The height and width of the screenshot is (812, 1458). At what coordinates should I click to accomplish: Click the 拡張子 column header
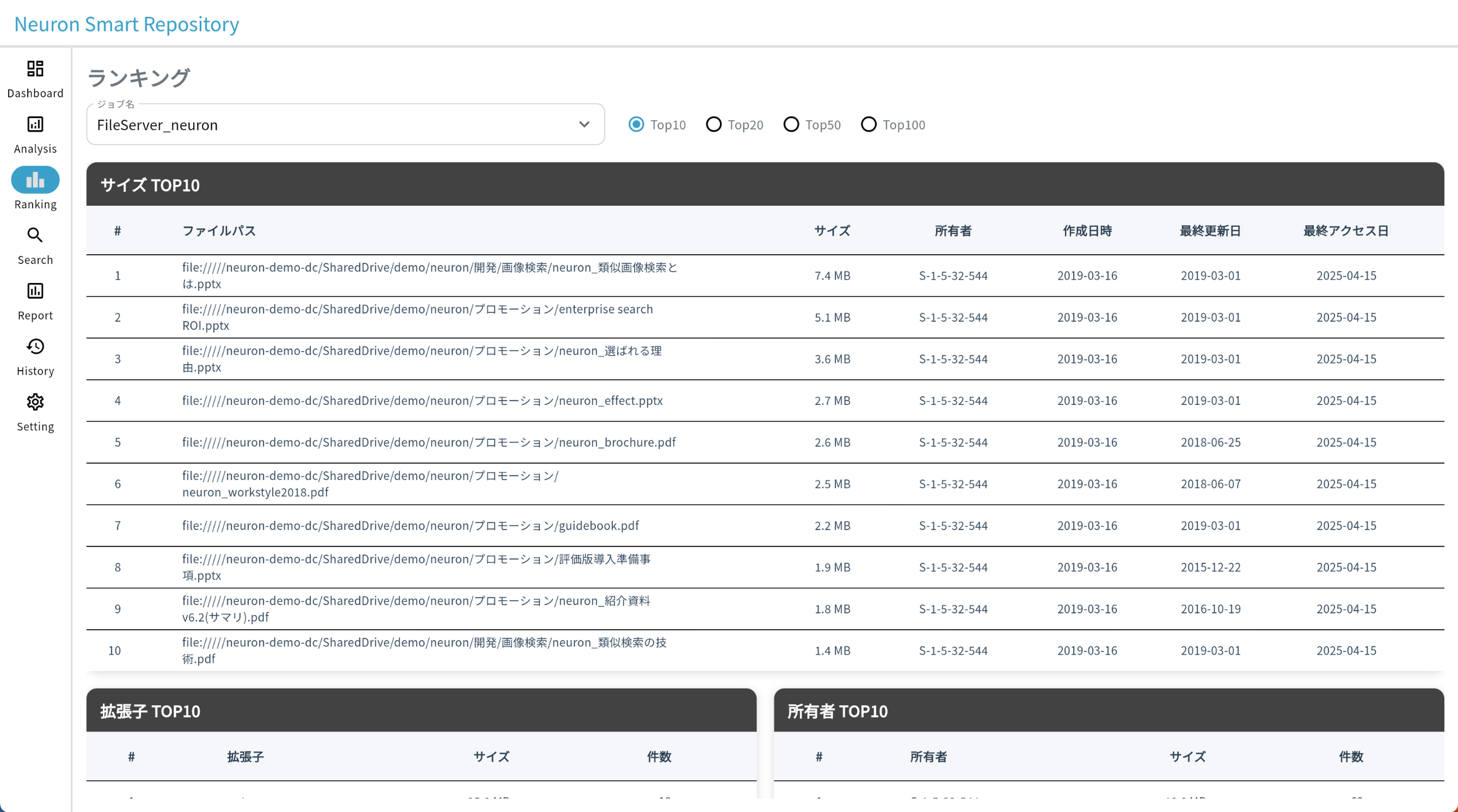point(245,756)
